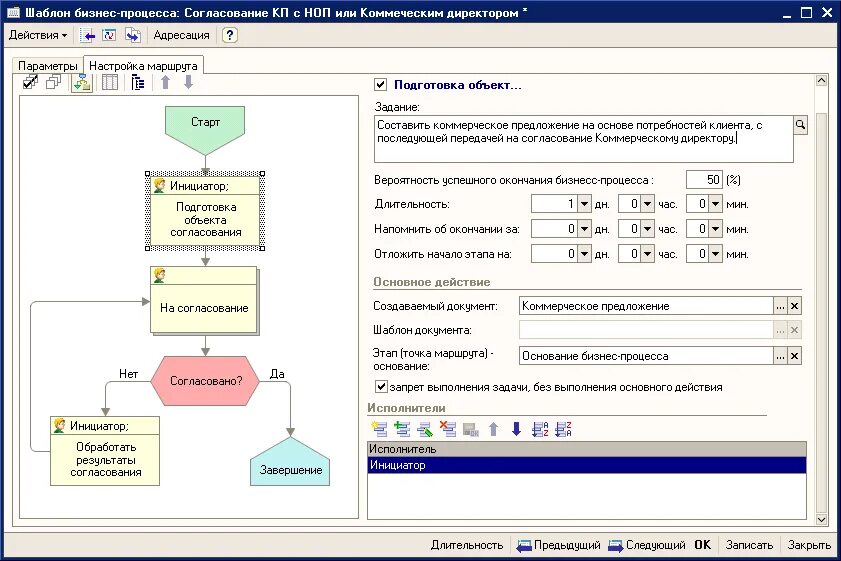Viewport: 841px width, 561px height.
Task: Sort executors descending Z-A
Action: (563, 429)
